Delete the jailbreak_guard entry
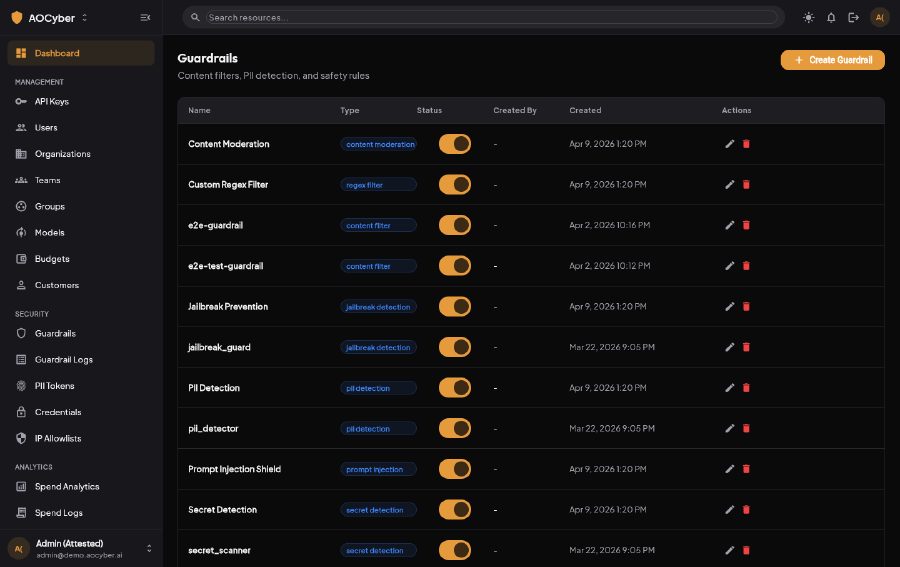The image size is (900, 567). point(746,347)
